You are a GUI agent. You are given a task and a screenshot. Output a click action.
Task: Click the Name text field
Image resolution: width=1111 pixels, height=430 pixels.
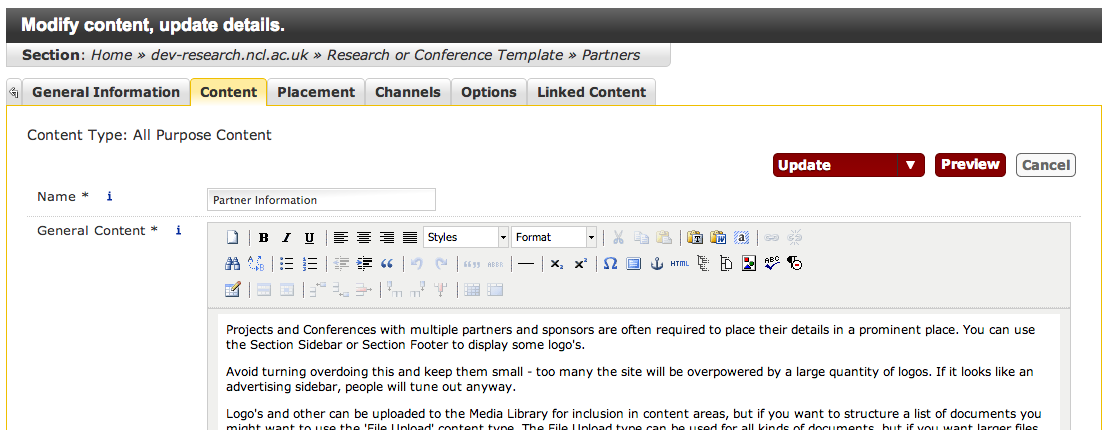(321, 200)
